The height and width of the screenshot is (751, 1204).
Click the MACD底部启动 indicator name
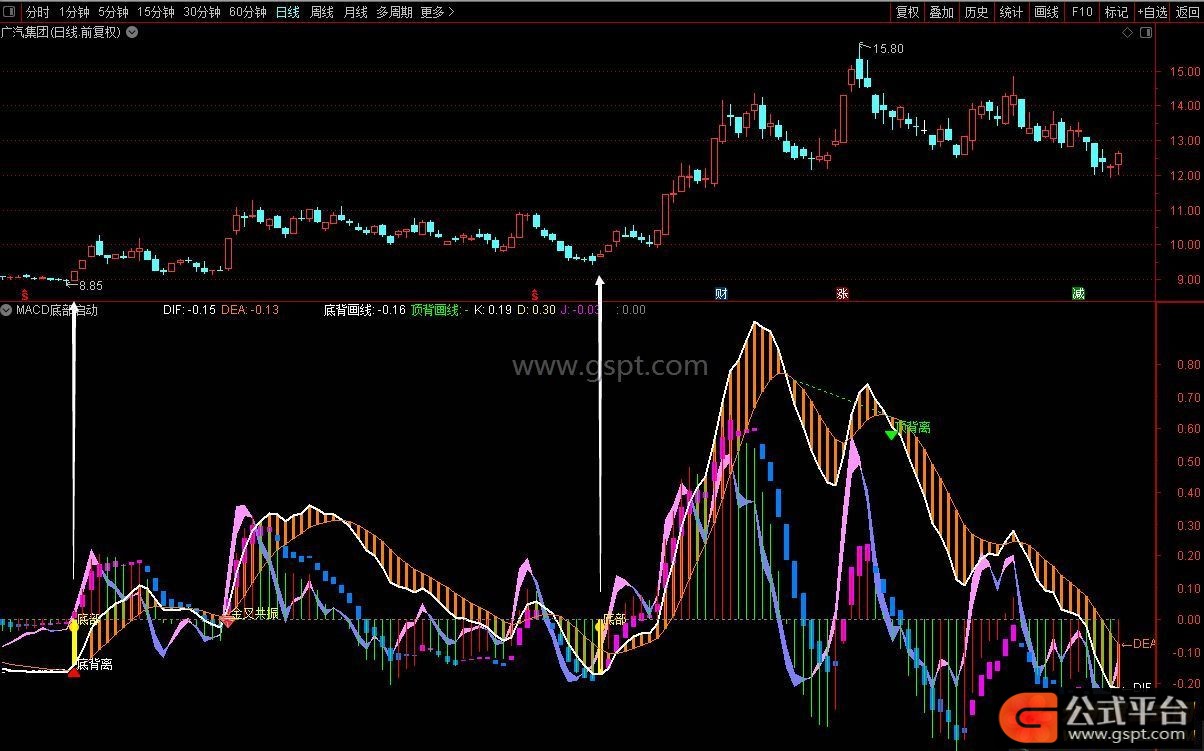[x=58, y=310]
